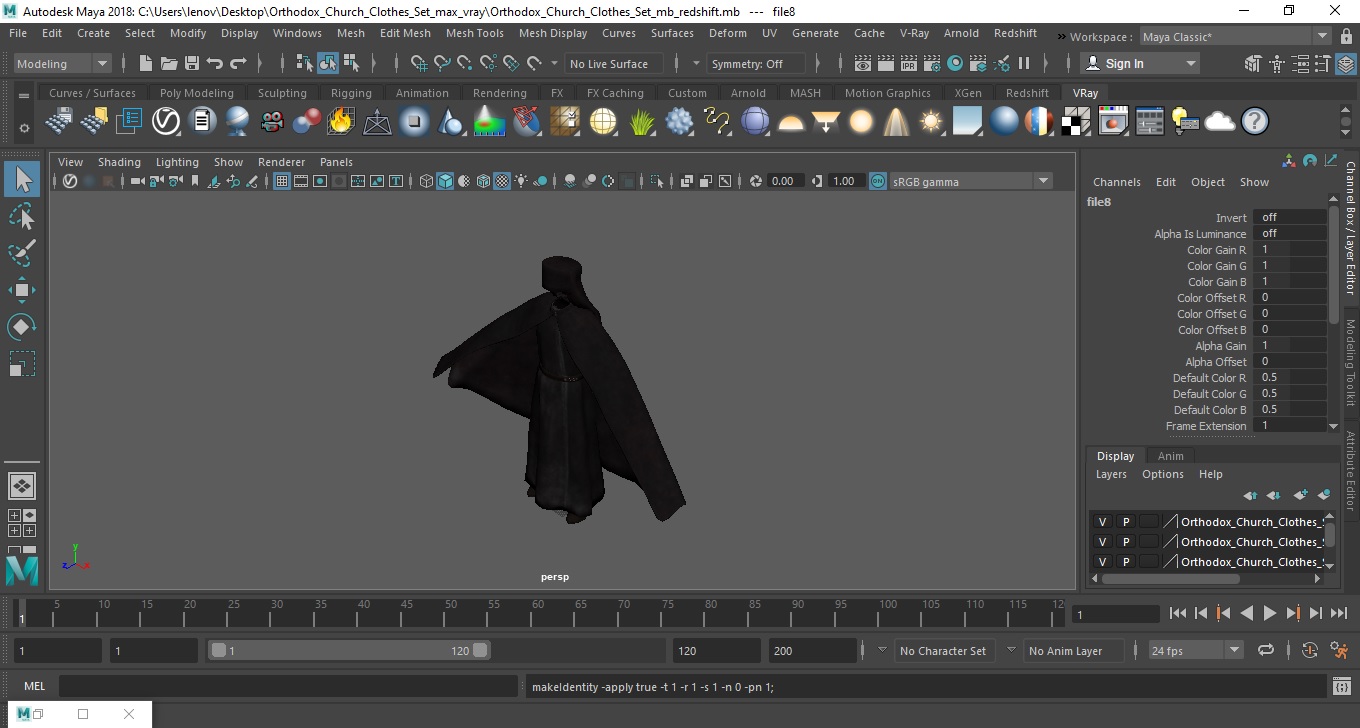Open the No Live Surface field
The width and height of the screenshot is (1360, 728).
pyautogui.click(x=612, y=63)
